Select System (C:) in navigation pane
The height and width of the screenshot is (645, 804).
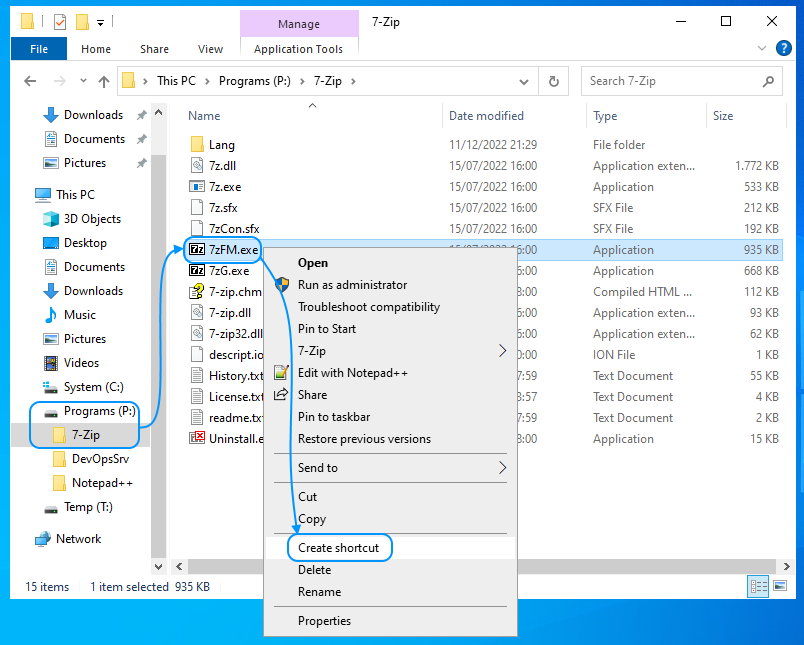(x=94, y=387)
